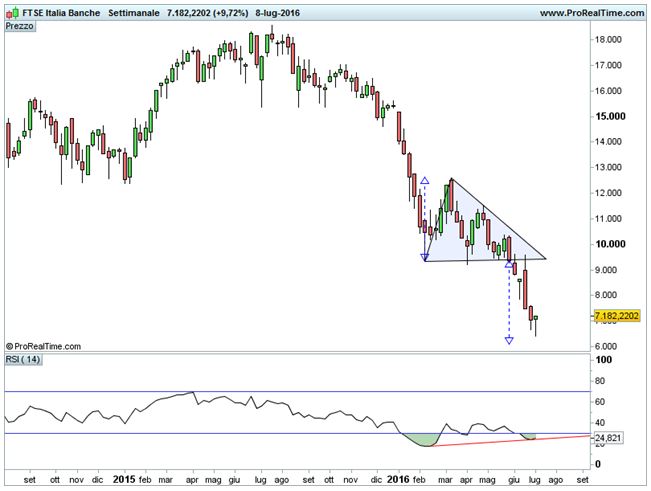
Task: Click the 18.000 price axis label
Action: pos(608,39)
